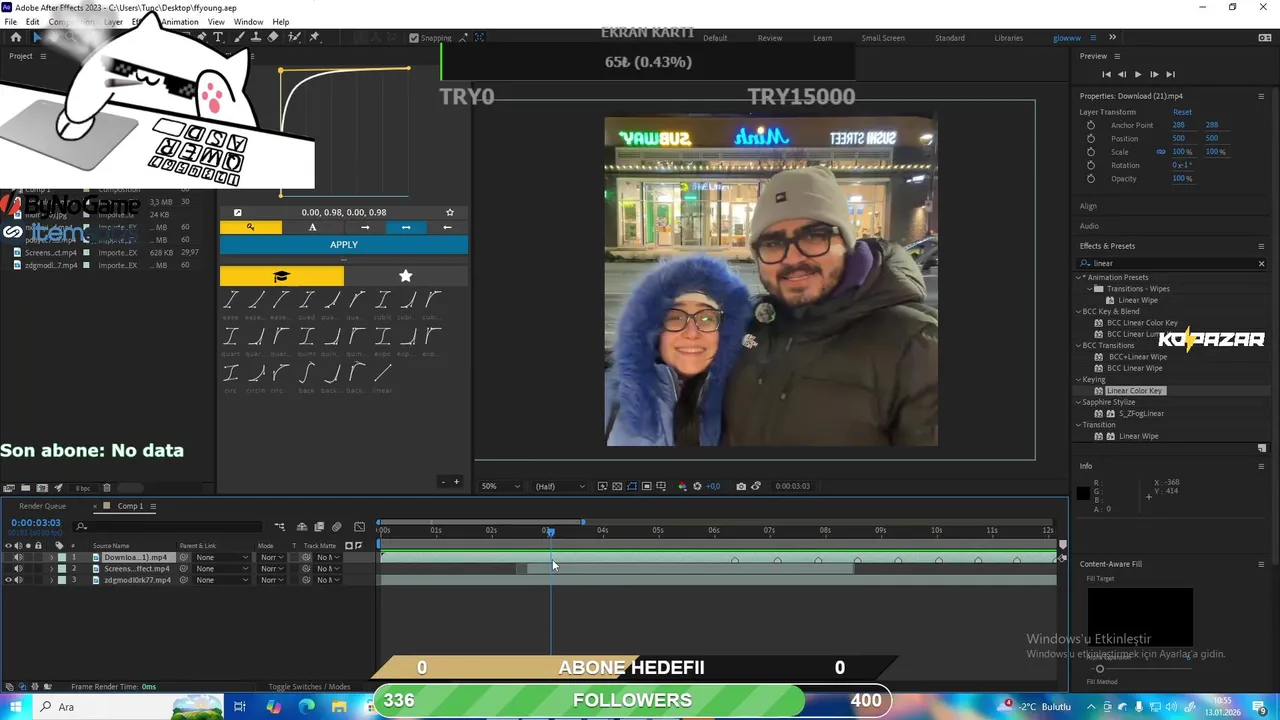The height and width of the screenshot is (720, 1280).
Task: Select the graduation cap presets tab
Action: [x=281, y=276]
